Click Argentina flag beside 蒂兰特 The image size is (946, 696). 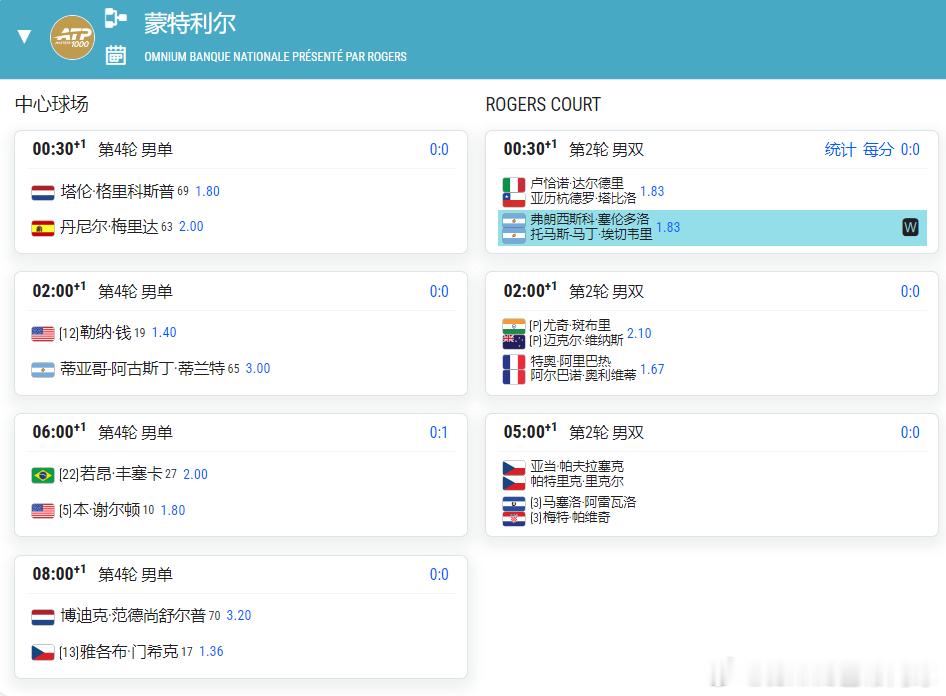[x=43, y=370]
